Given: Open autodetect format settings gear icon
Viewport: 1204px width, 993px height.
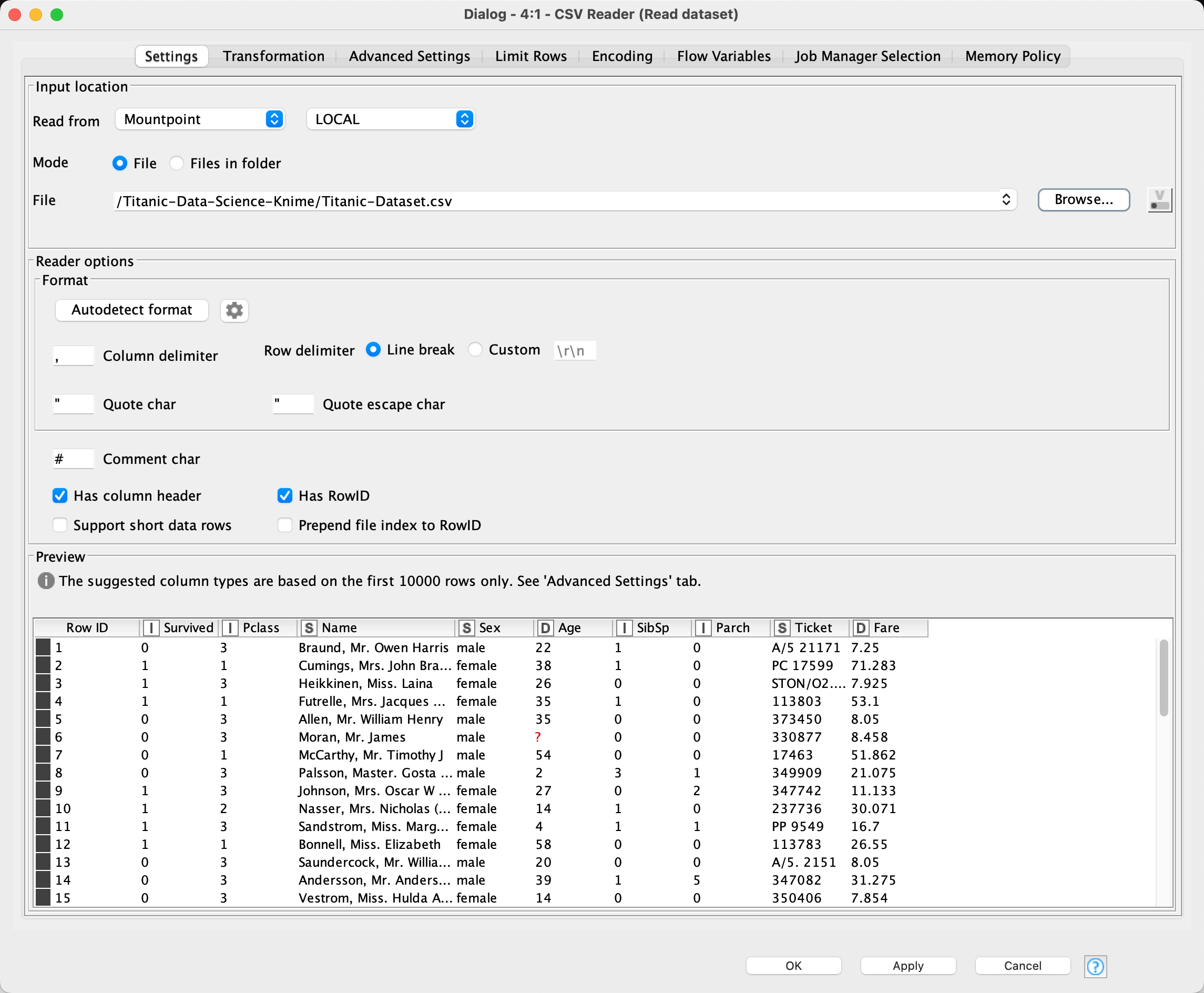Looking at the screenshot, I should pyautogui.click(x=234, y=310).
